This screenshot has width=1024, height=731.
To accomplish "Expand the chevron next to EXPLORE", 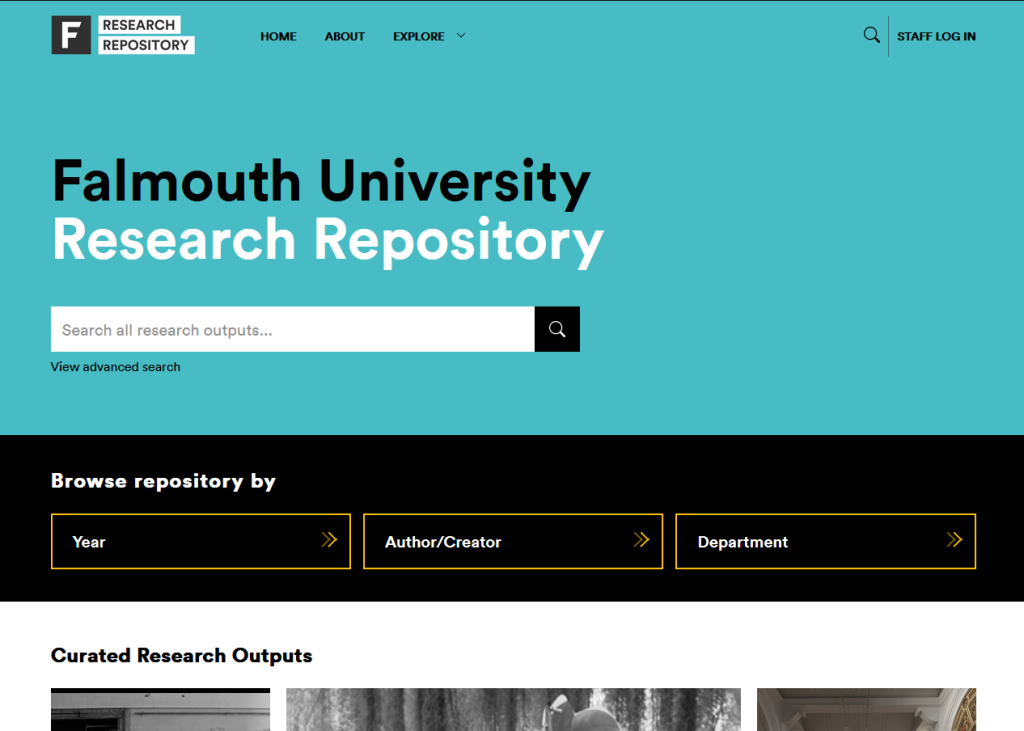I will [x=461, y=36].
